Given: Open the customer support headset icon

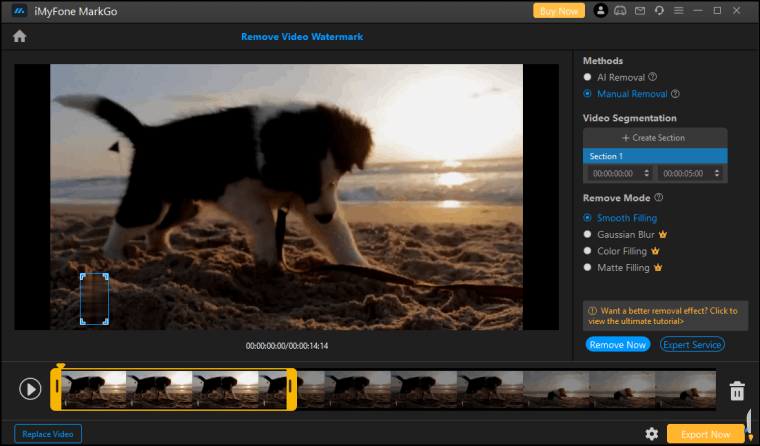Looking at the screenshot, I should [x=658, y=10].
